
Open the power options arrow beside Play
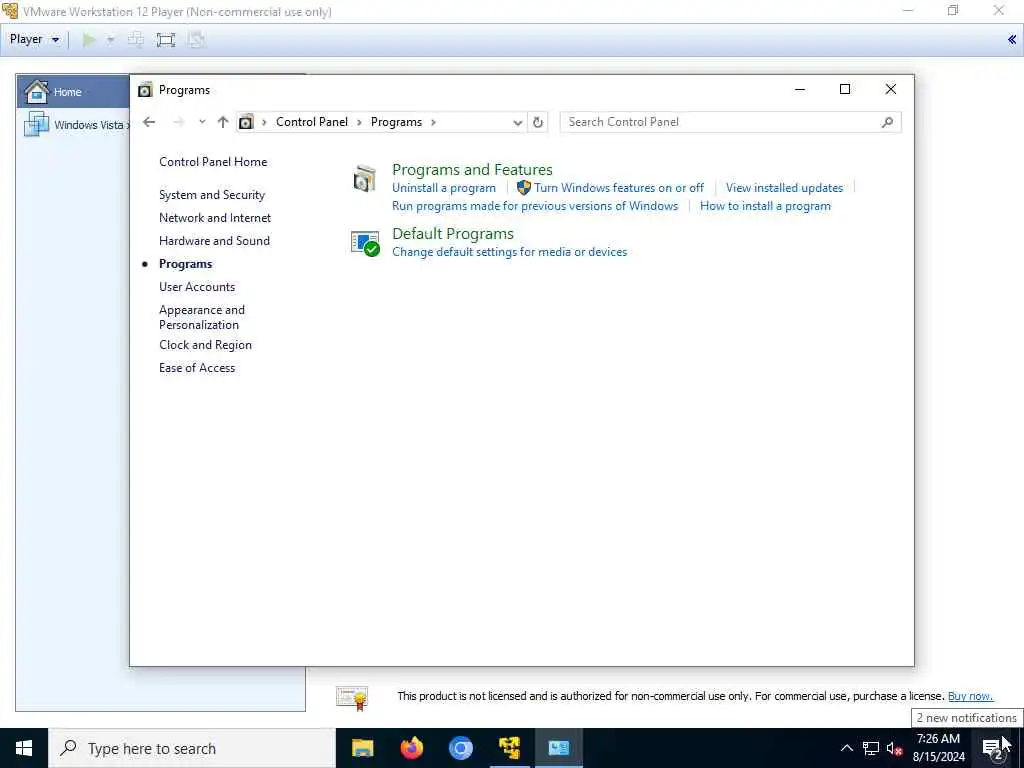tap(110, 40)
